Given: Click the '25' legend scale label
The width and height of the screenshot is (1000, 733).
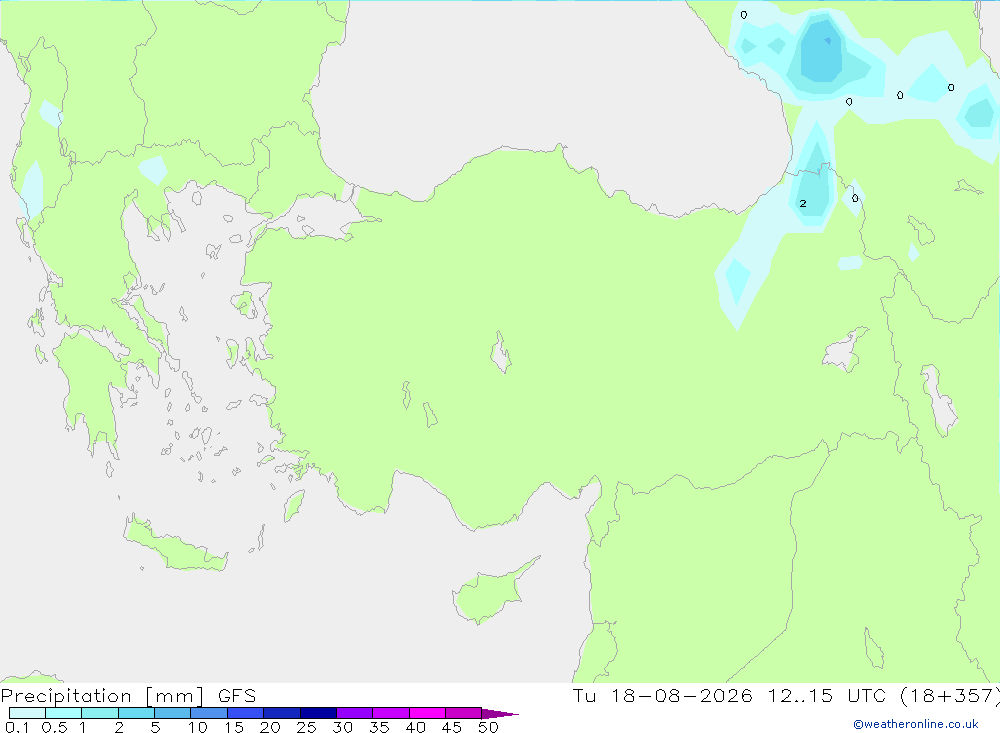Looking at the screenshot, I should pyautogui.click(x=306, y=727).
